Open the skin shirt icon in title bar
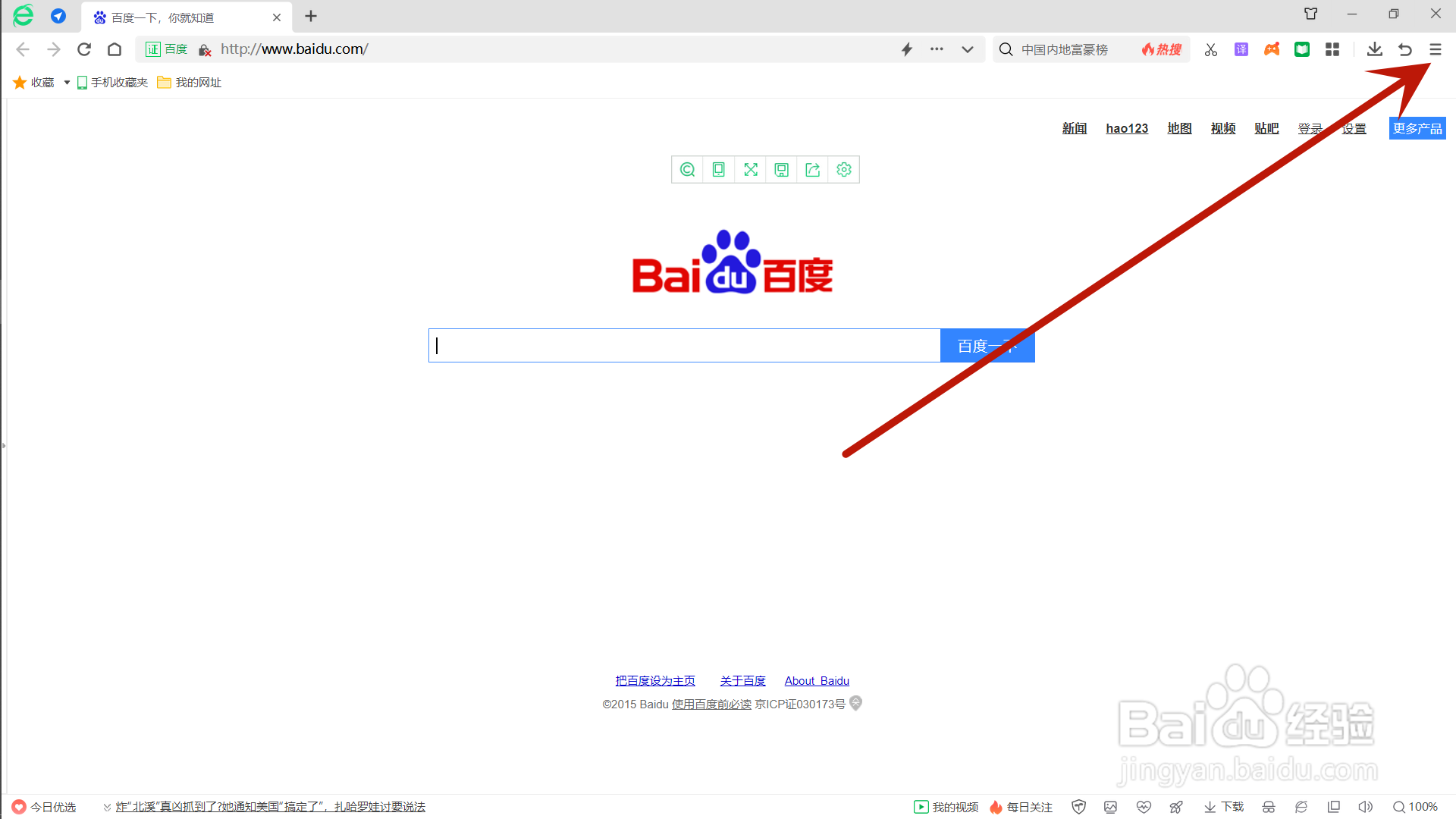Viewport: 1456px width, 819px height. [1311, 14]
